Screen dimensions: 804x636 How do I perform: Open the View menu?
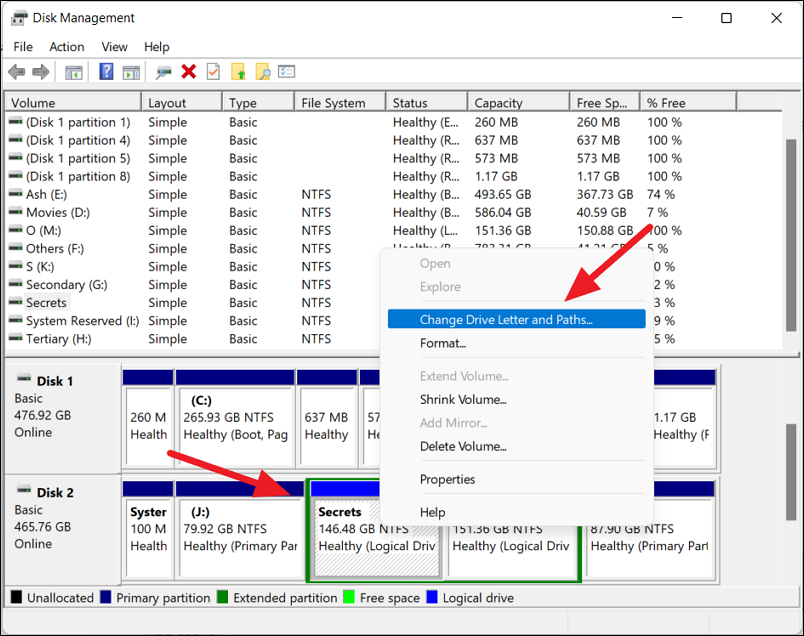114,47
